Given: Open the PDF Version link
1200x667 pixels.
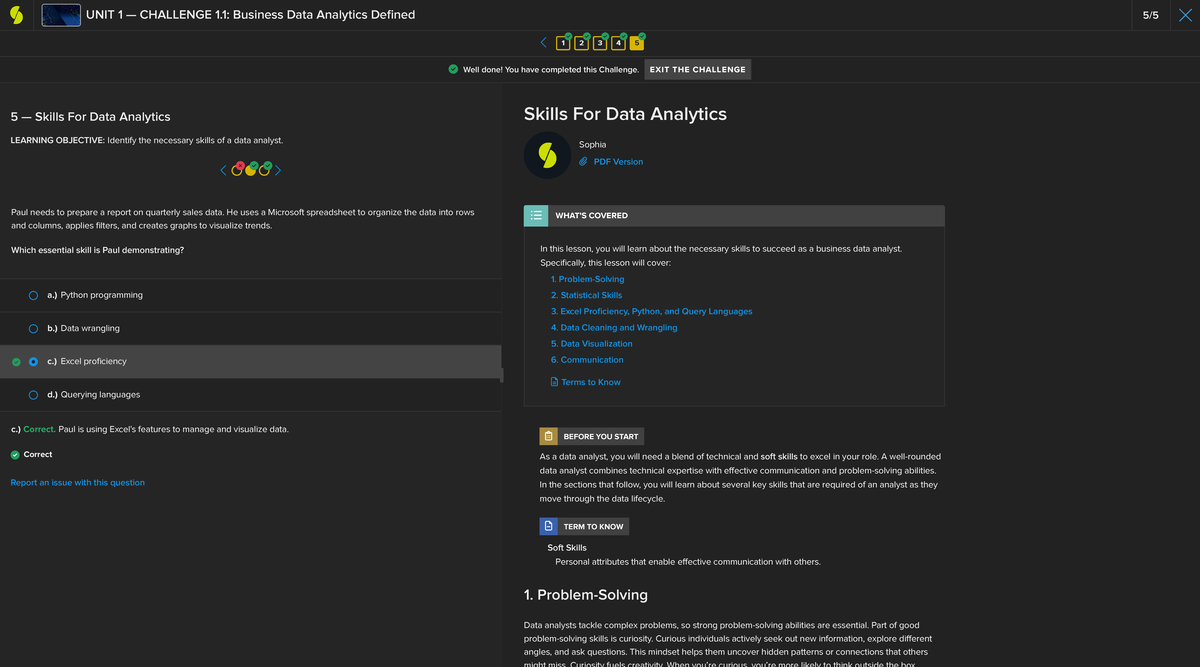Looking at the screenshot, I should tap(618, 161).
